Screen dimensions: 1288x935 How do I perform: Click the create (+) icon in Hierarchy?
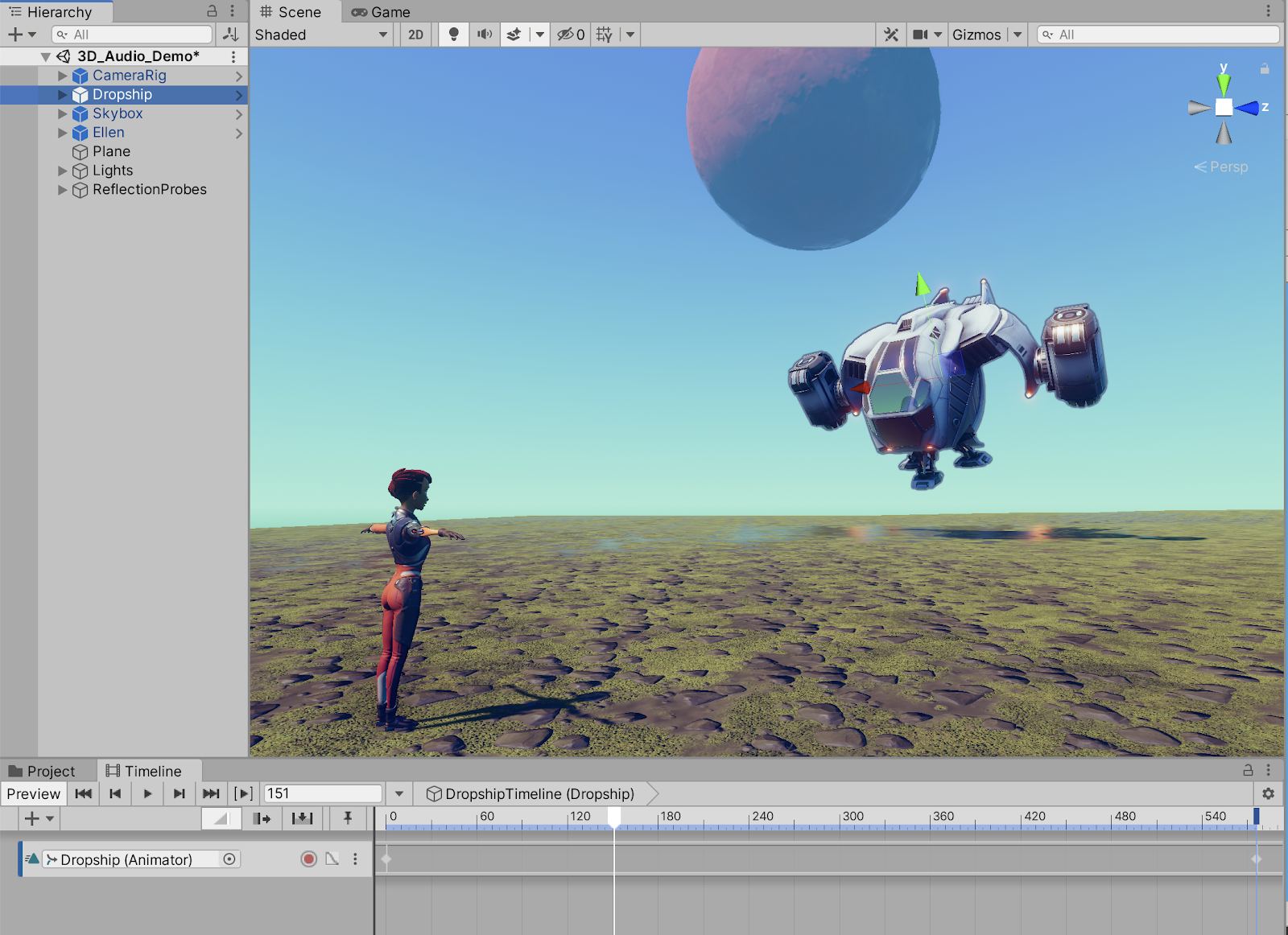(x=14, y=34)
